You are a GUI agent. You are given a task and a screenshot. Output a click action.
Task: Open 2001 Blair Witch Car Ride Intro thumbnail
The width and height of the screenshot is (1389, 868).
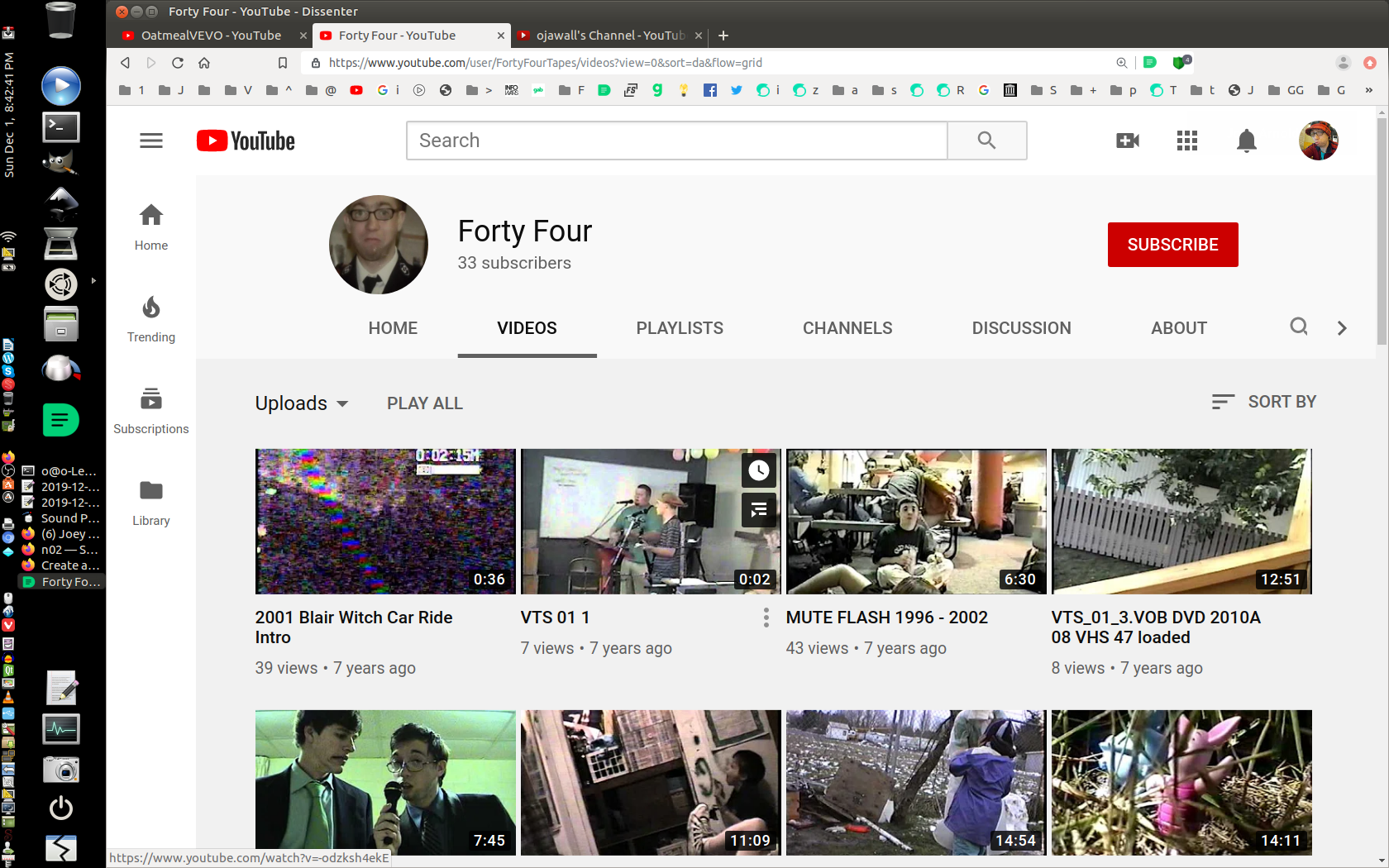click(385, 522)
